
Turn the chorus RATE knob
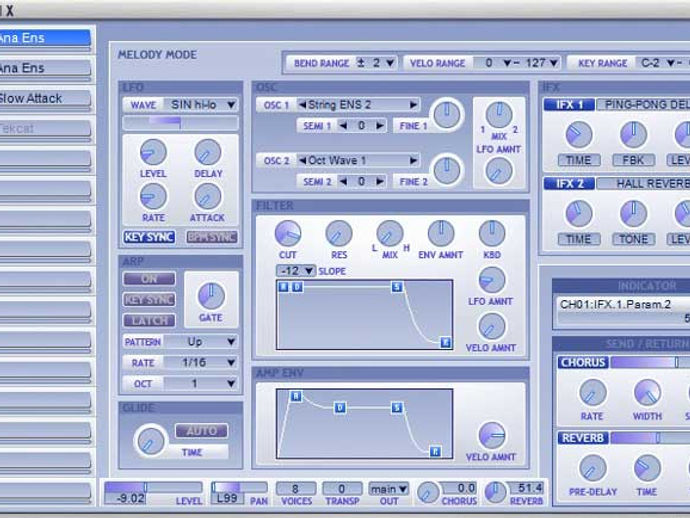click(592, 393)
